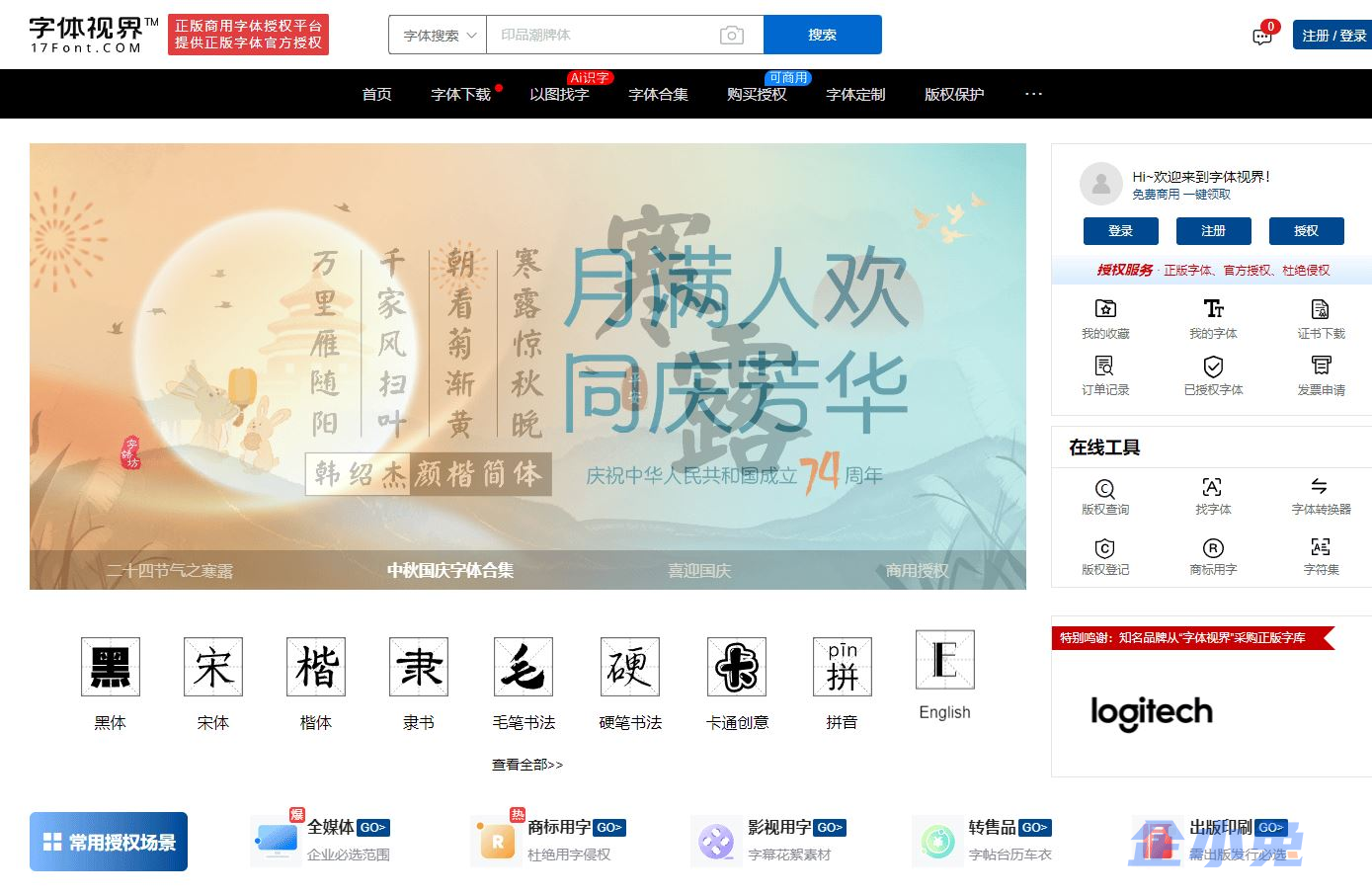The image size is (1372, 895).
Task: Launch 字符集 tool icon
Action: tap(1321, 547)
